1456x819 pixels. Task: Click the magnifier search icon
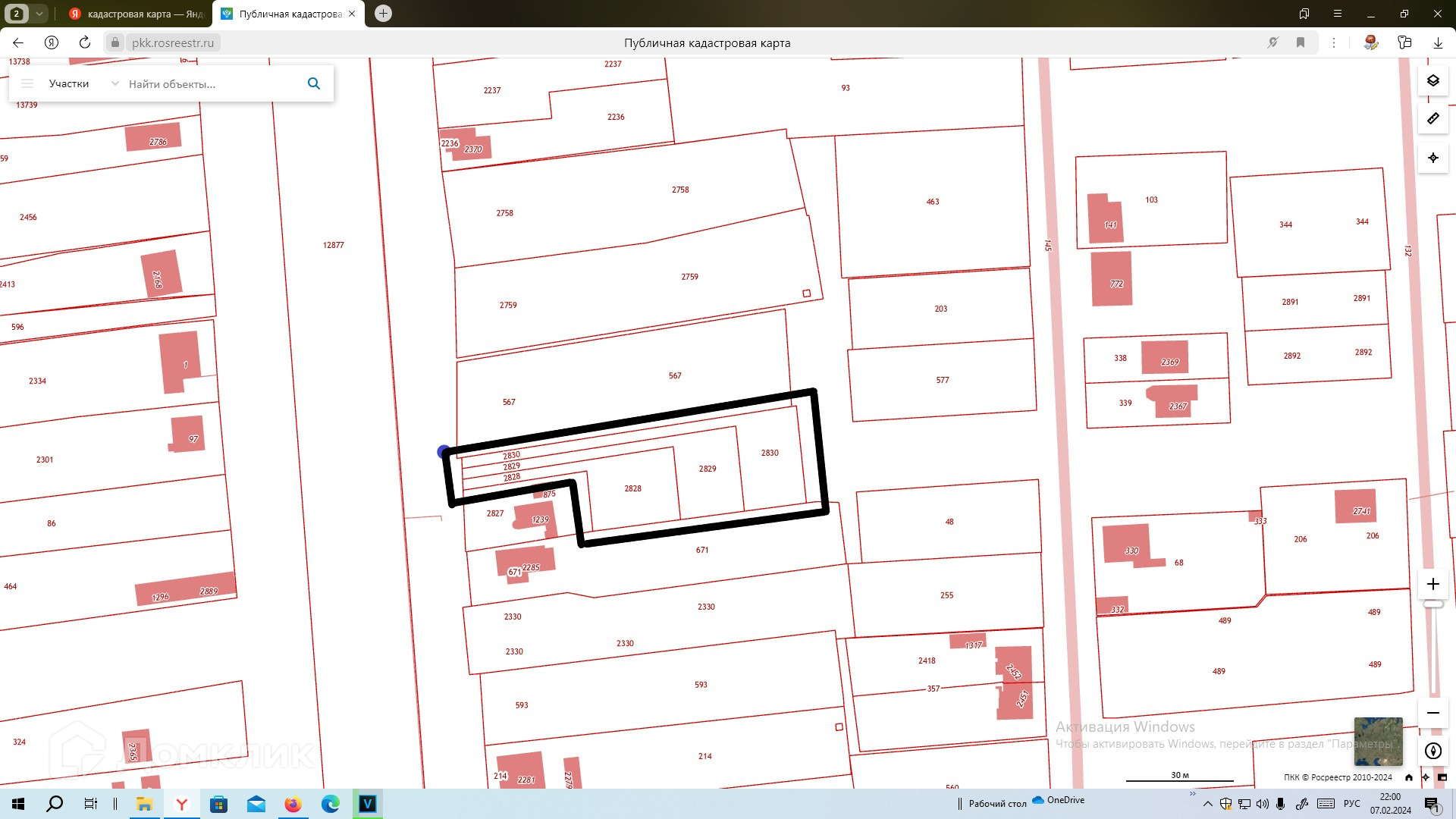pos(314,83)
